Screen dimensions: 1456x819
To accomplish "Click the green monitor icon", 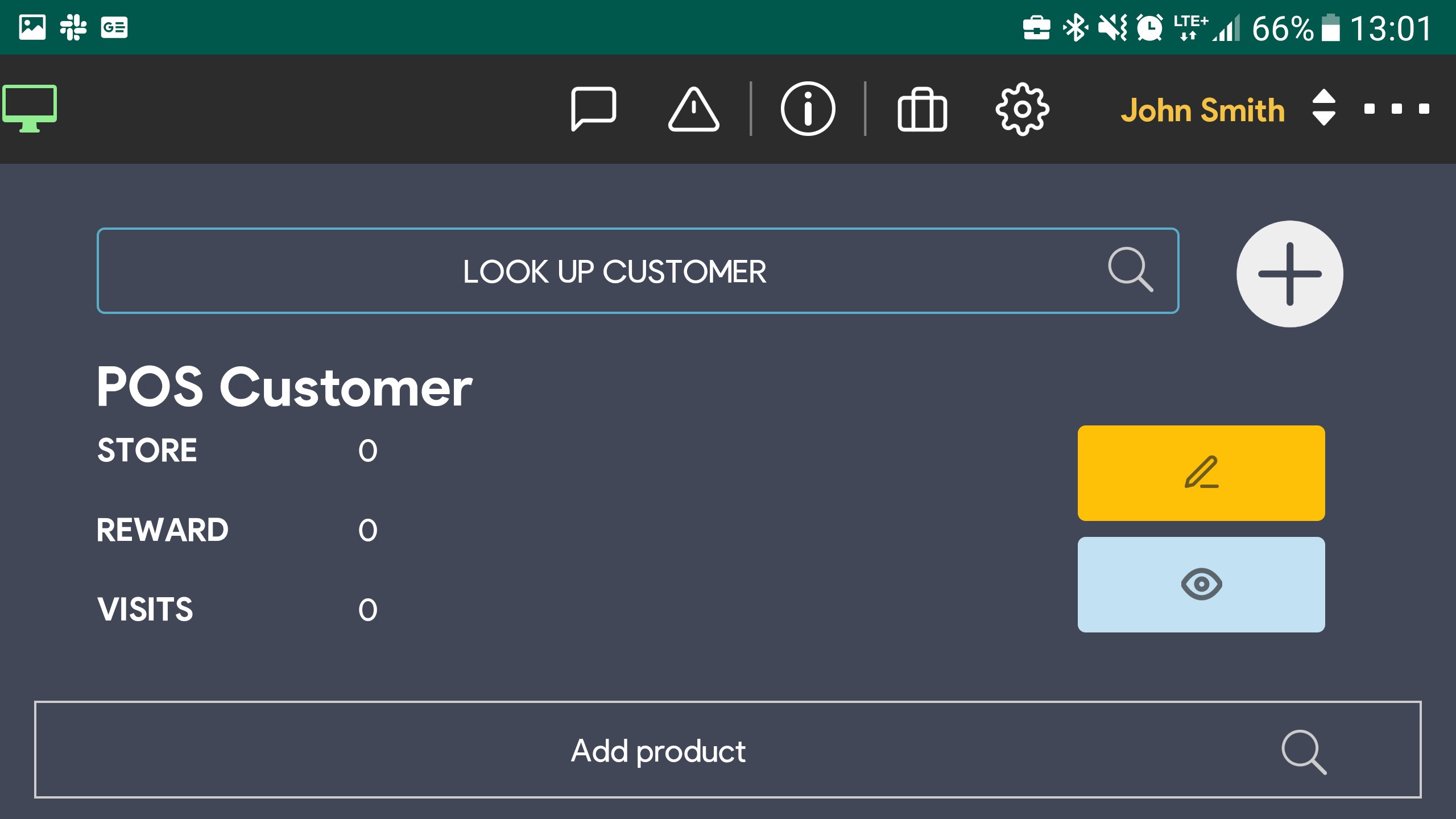I will point(30,107).
